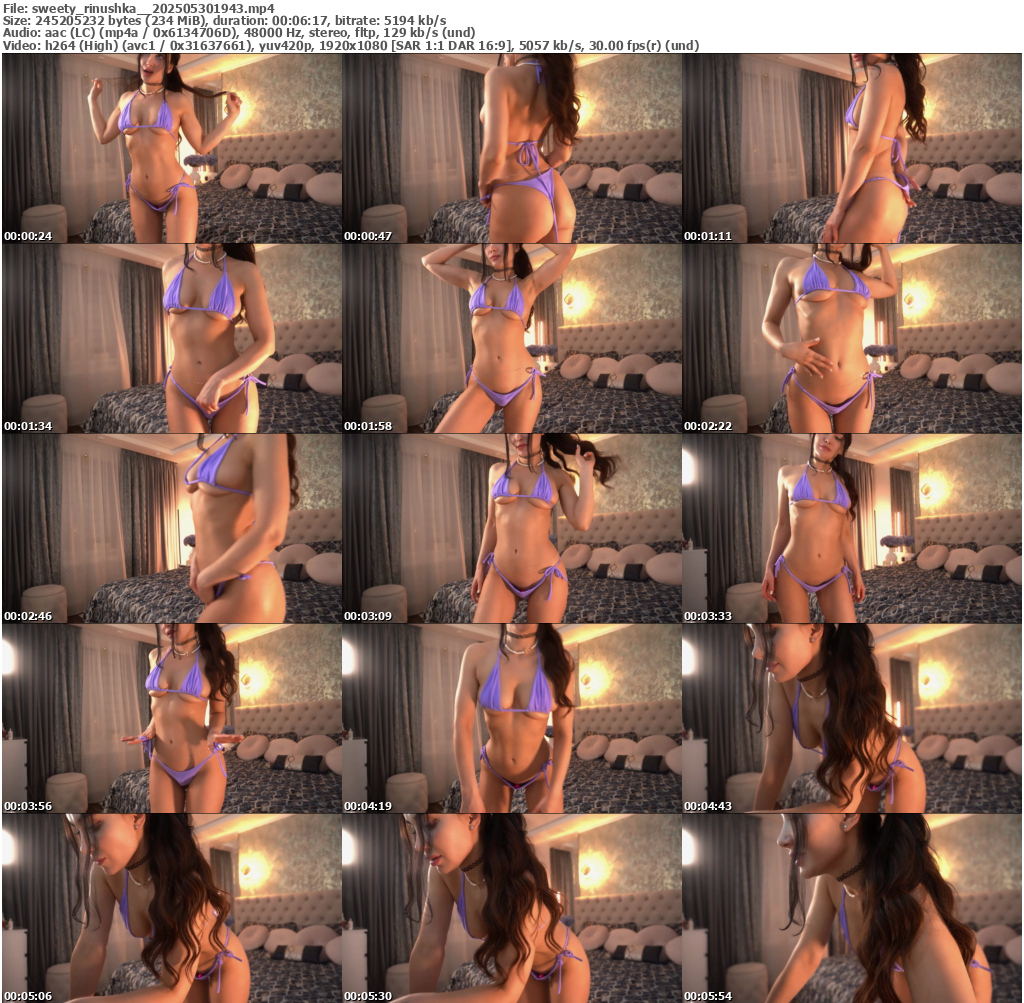Screen dimensions: 1024x1003
Task: Select the 00:03:56 preview thumbnail
Action: coord(172,718)
